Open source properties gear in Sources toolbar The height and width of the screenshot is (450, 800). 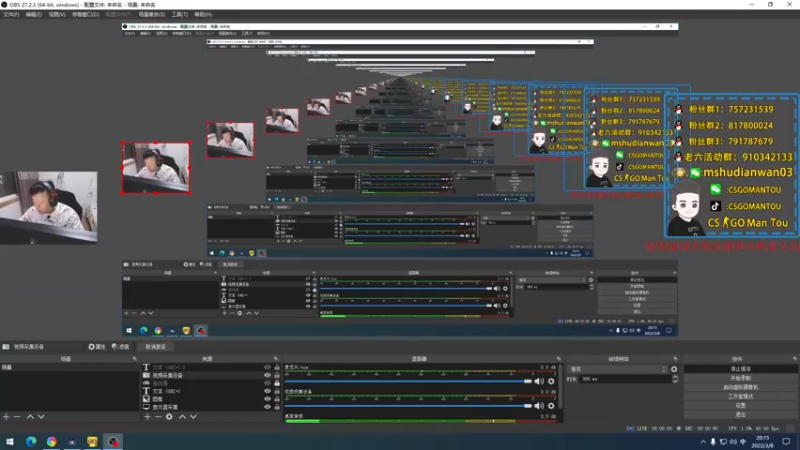169,417
